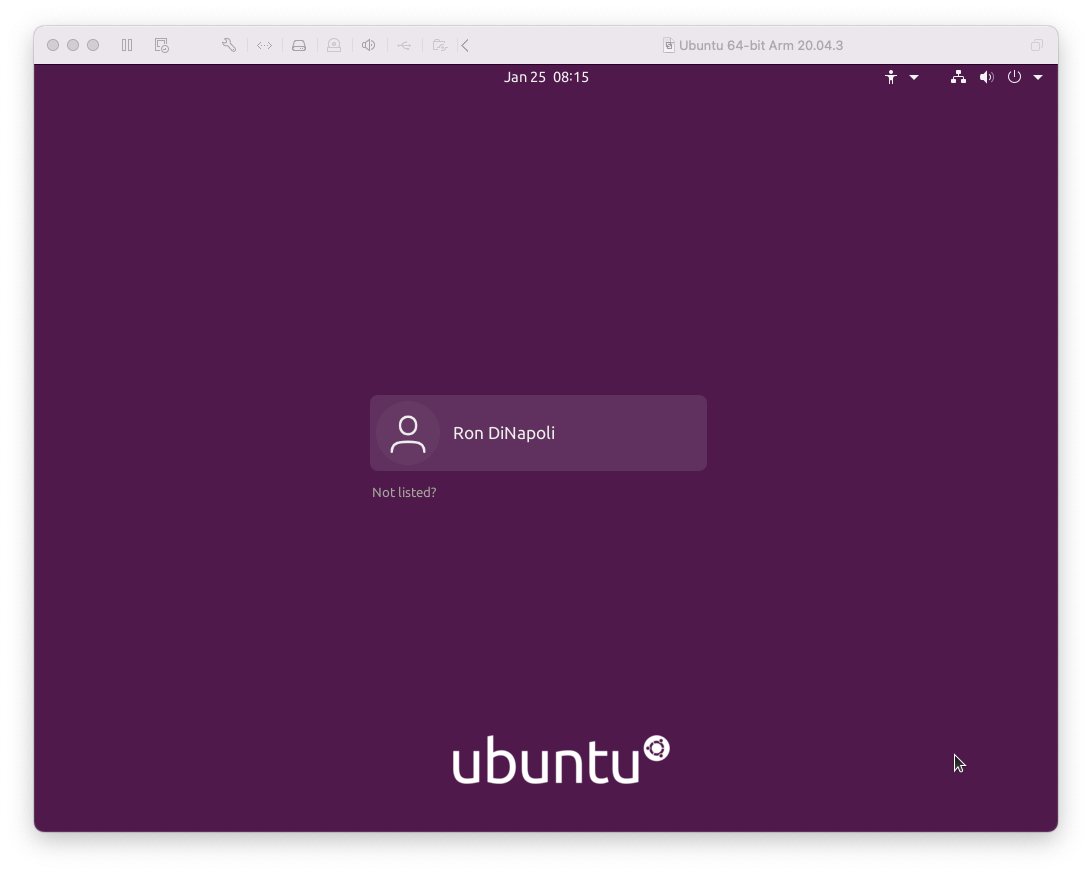
Task: Select the Ron DiNapoli user account
Action: 538,433
